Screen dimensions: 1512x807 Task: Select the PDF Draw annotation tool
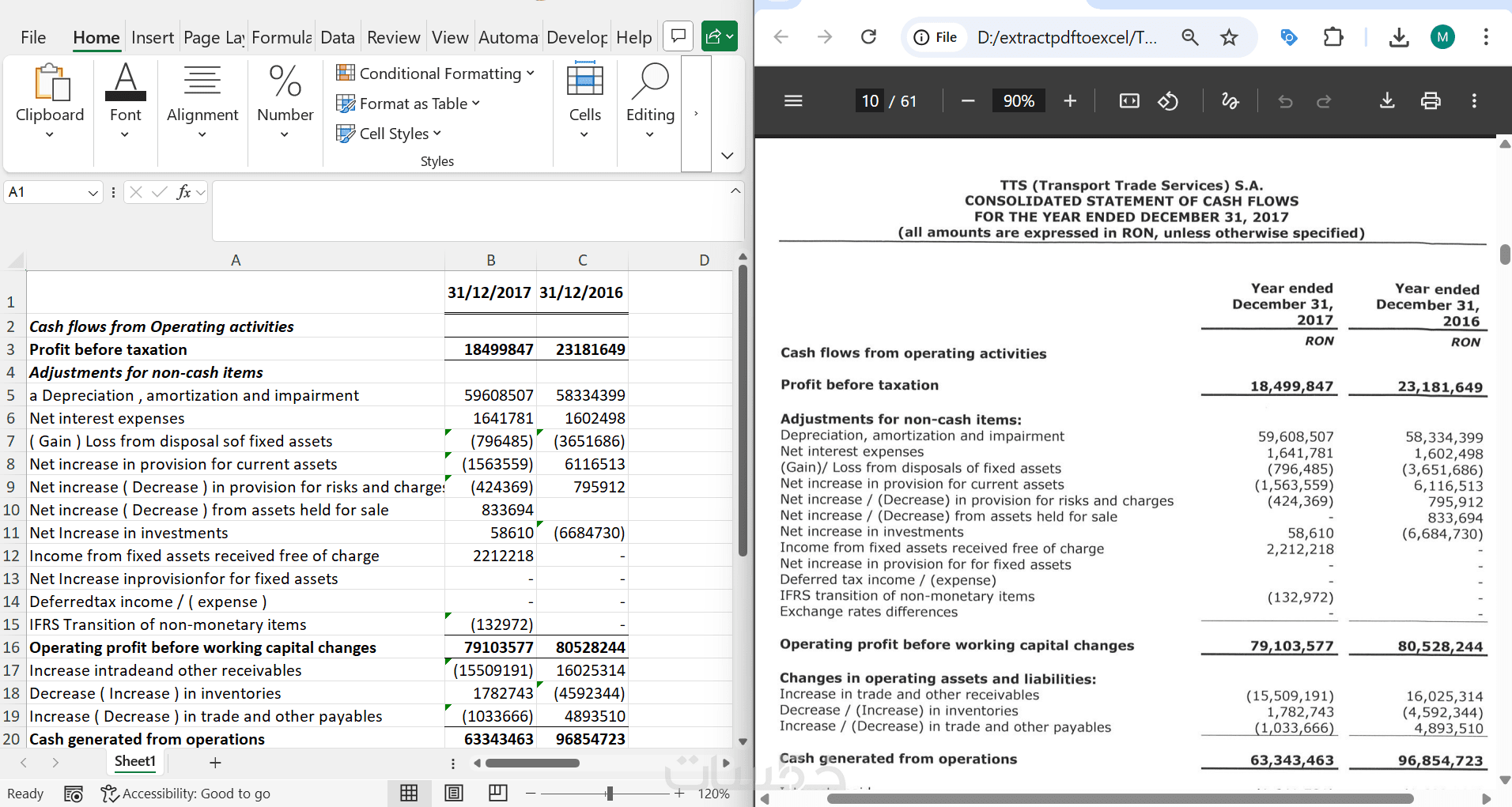tap(1230, 100)
